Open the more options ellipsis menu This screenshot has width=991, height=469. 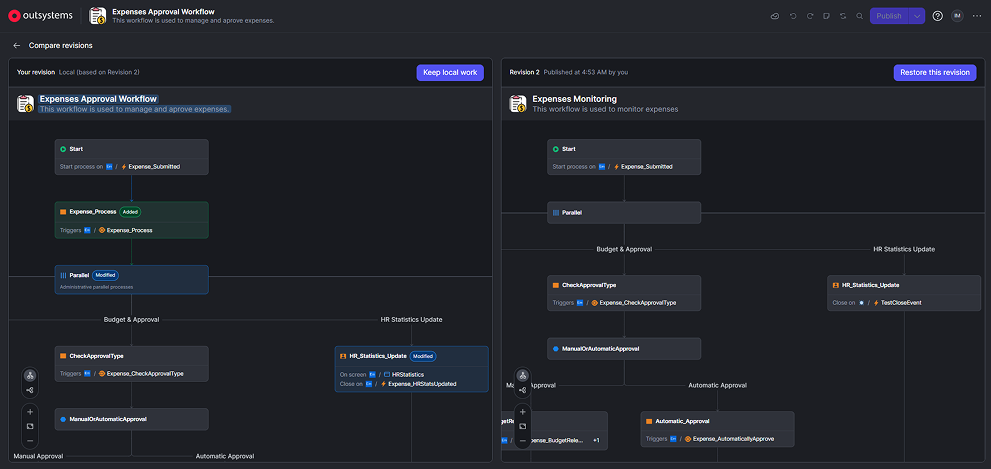tap(977, 16)
